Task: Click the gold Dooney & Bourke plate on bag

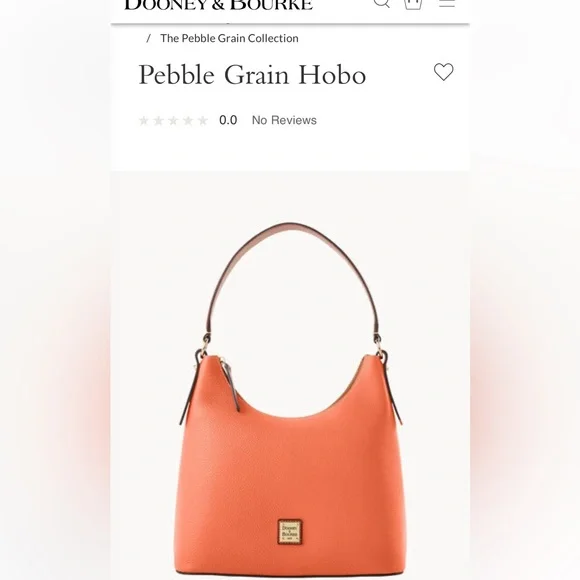Action: (290, 532)
